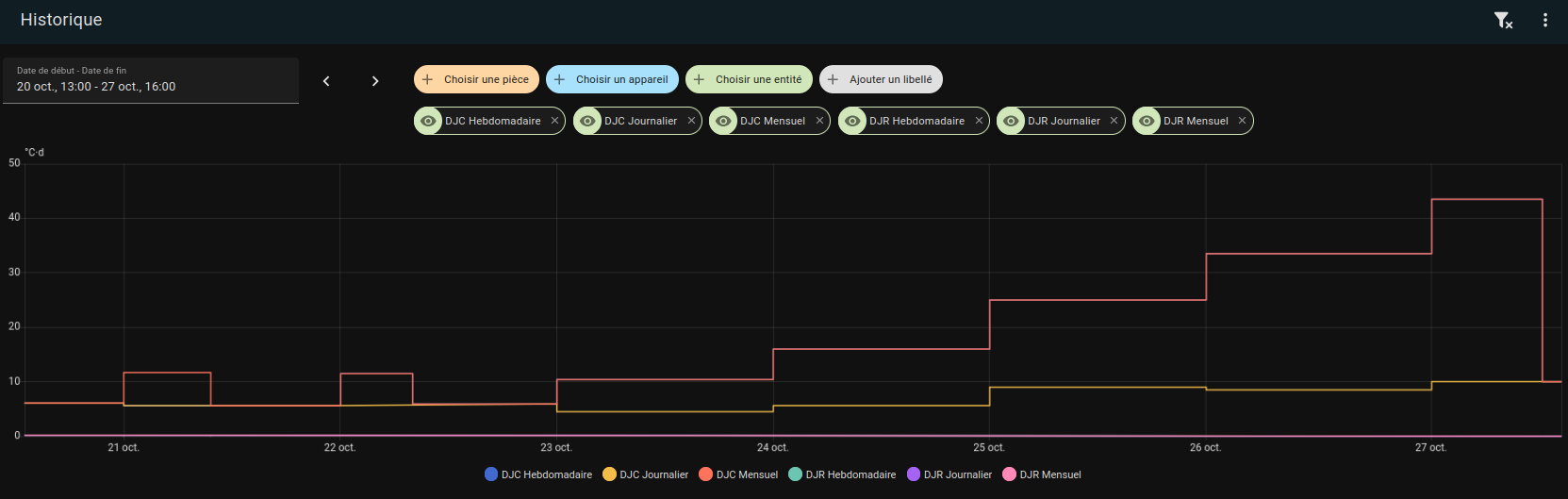Open the Choisir un appareil picker

click(x=612, y=79)
